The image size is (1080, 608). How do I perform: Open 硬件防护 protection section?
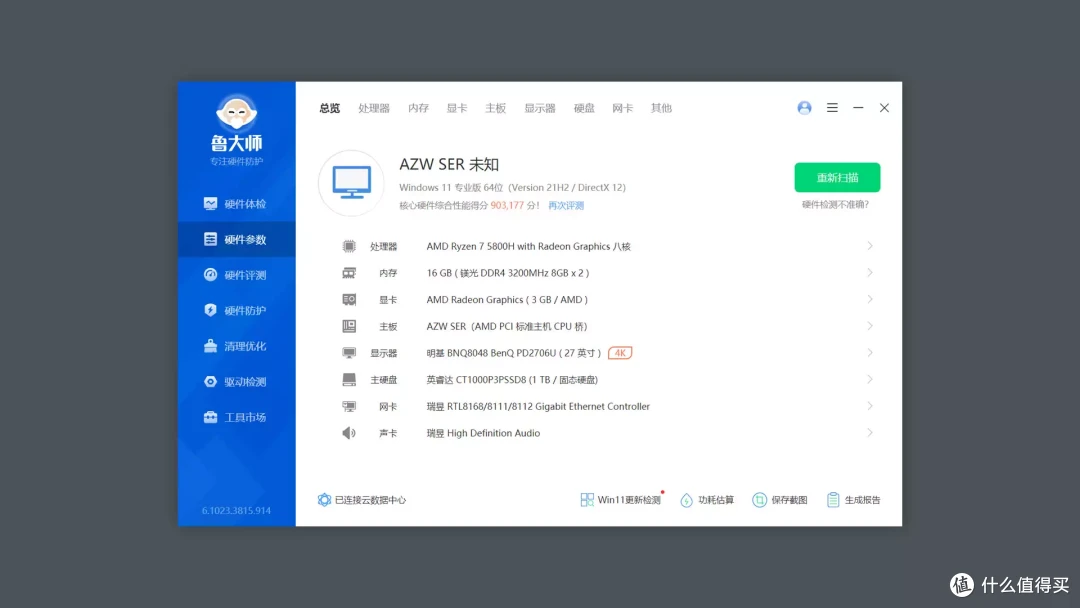click(x=236, y=311)
